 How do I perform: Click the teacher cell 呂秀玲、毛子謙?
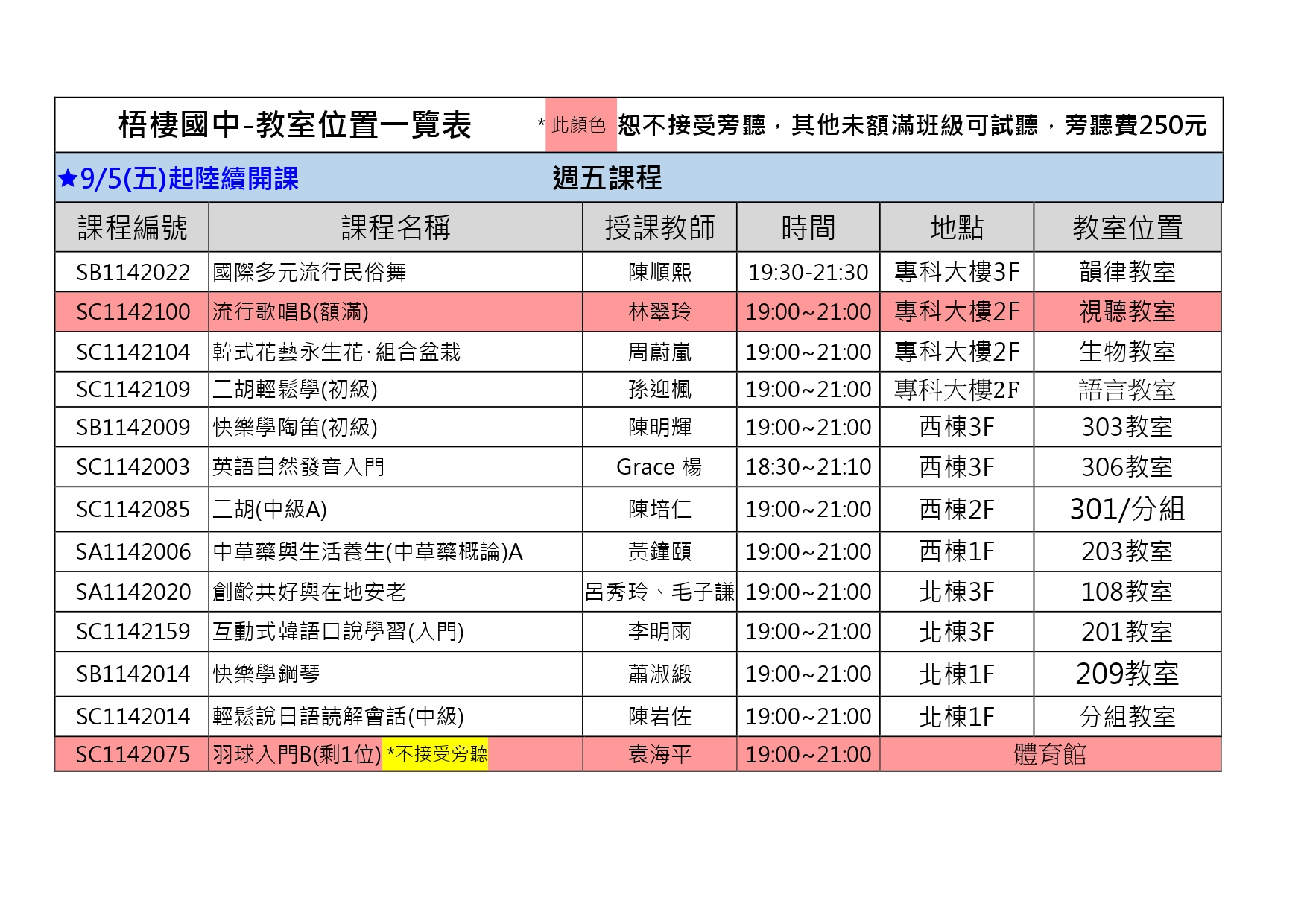click(659, 592)
